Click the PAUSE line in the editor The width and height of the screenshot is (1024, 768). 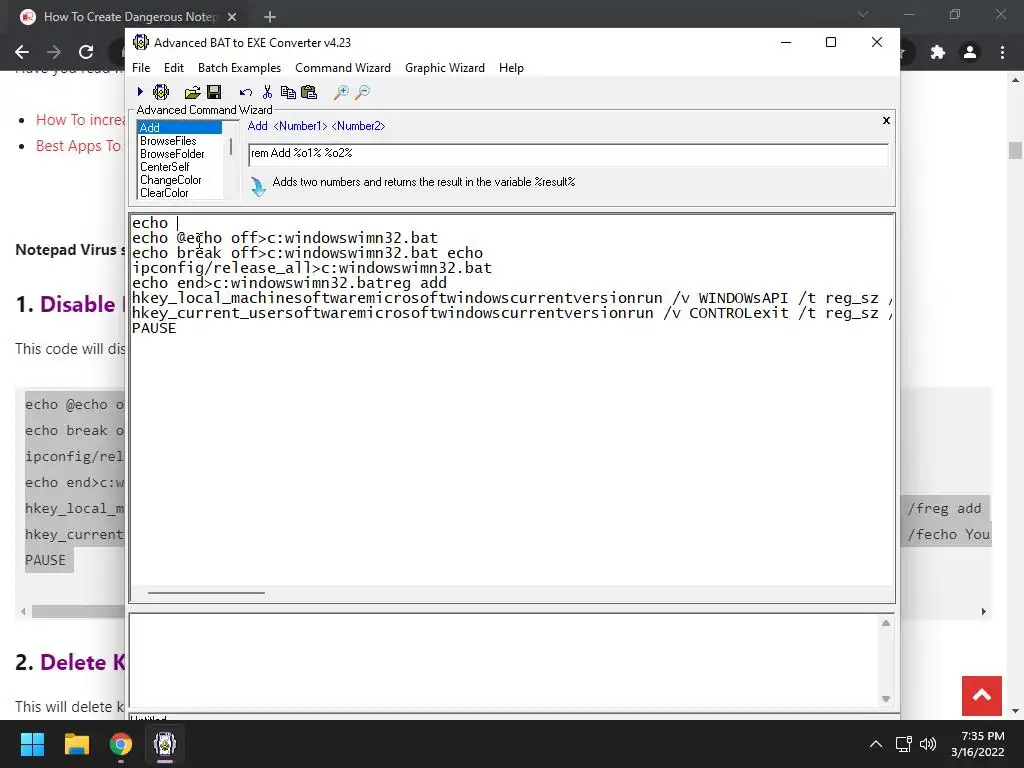coord(154,328)
